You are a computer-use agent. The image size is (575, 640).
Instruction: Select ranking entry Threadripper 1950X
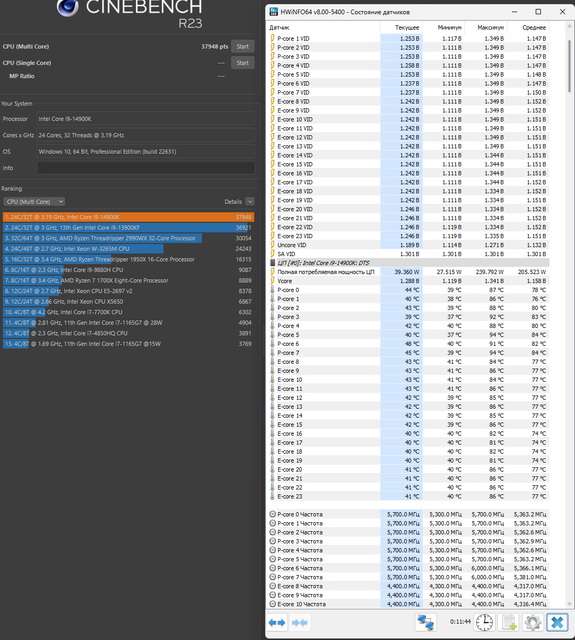[x=128, y=259]
